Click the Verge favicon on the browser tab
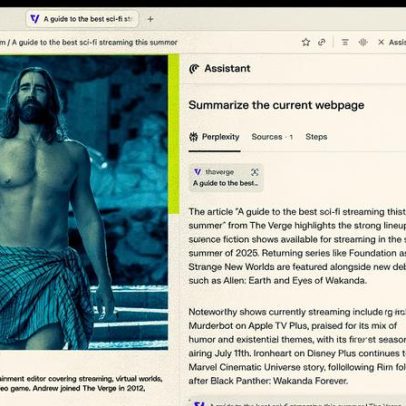Viewport: 406px width, 406px height. pyautogui.click(x=35, y=19)
